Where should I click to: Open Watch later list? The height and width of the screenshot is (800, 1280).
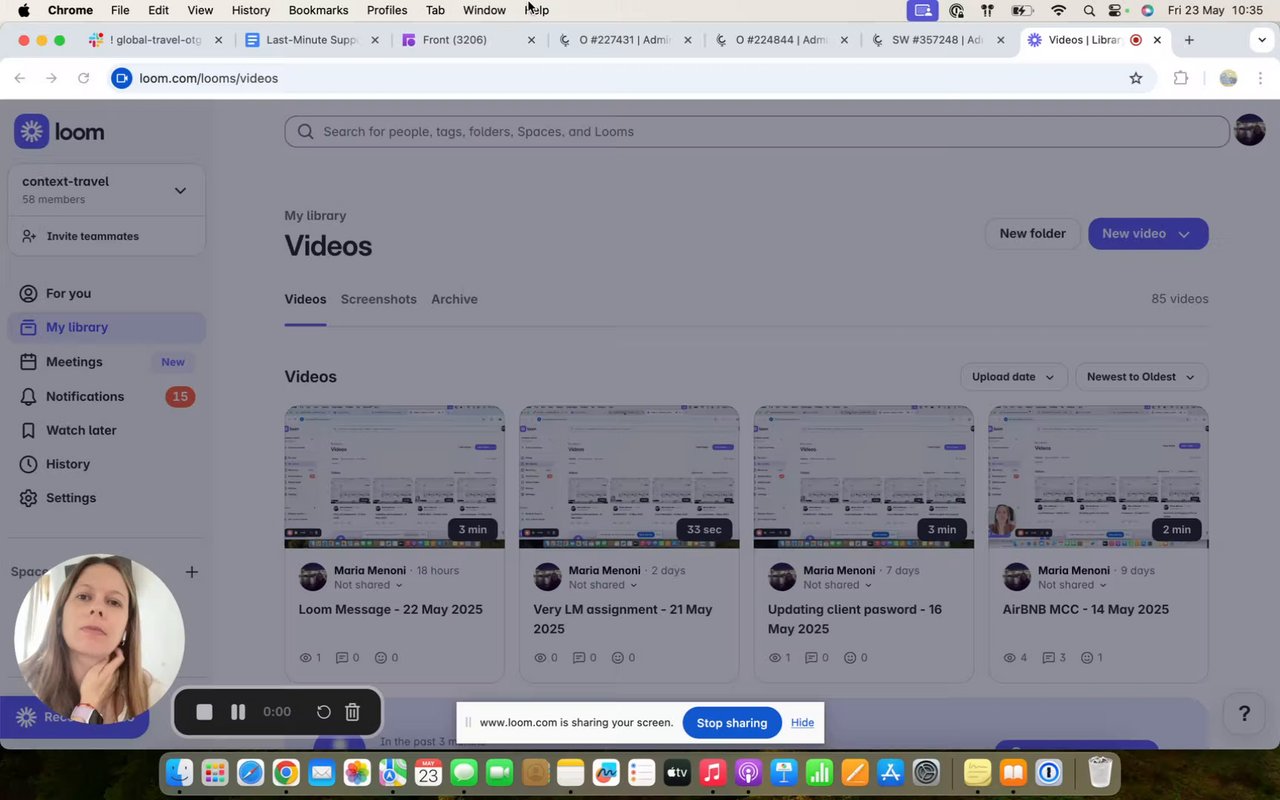point(81,430)
